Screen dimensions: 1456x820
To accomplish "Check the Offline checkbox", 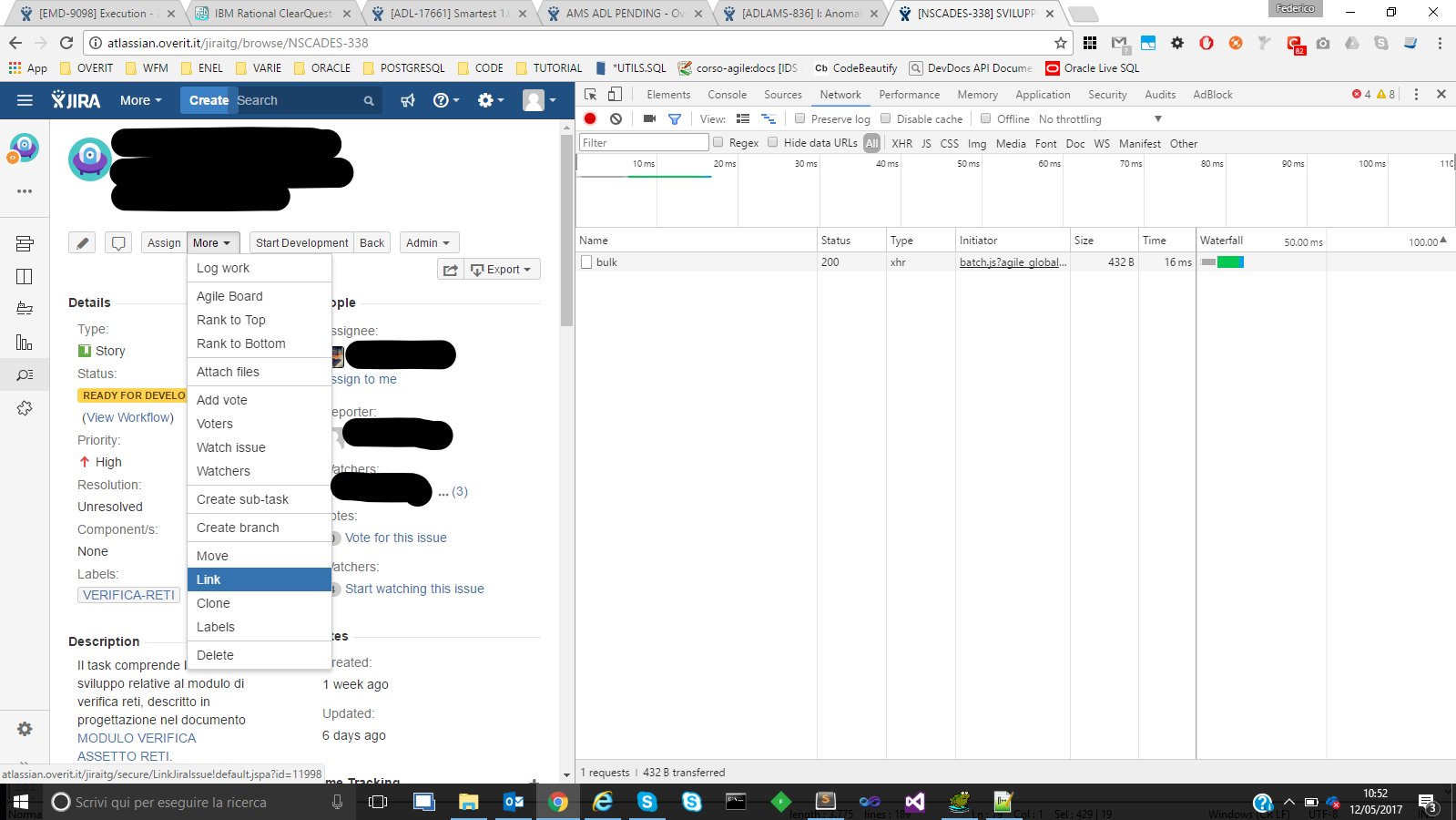I will tap(985, 118).
